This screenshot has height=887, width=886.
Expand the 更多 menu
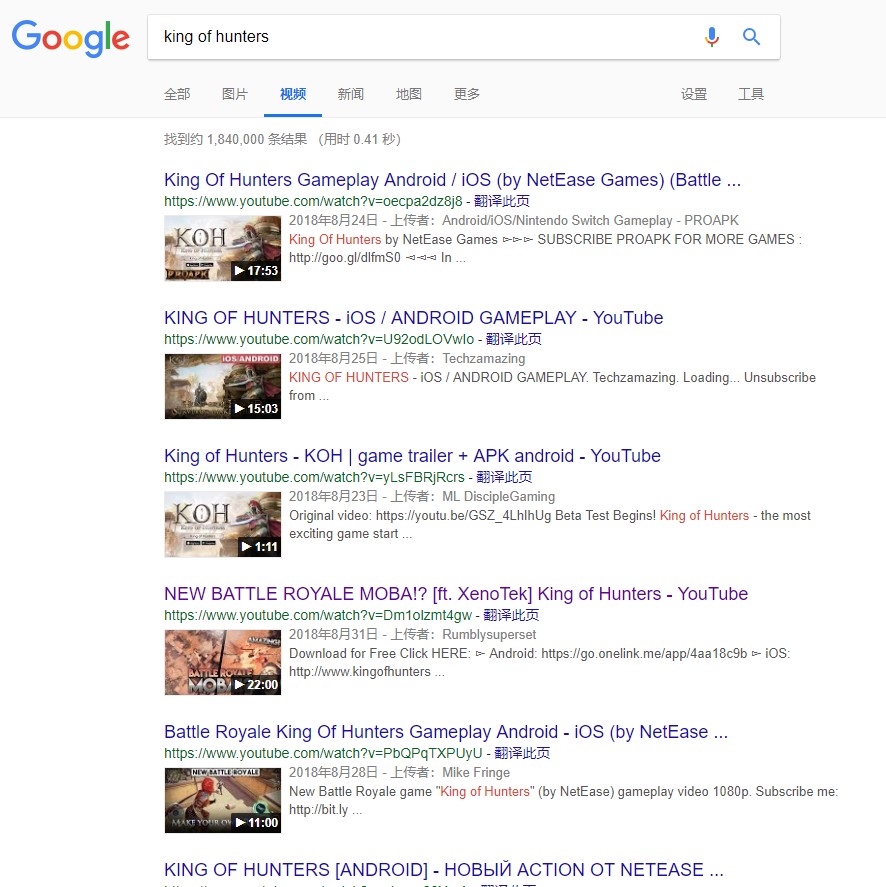(x=467, y=94)
